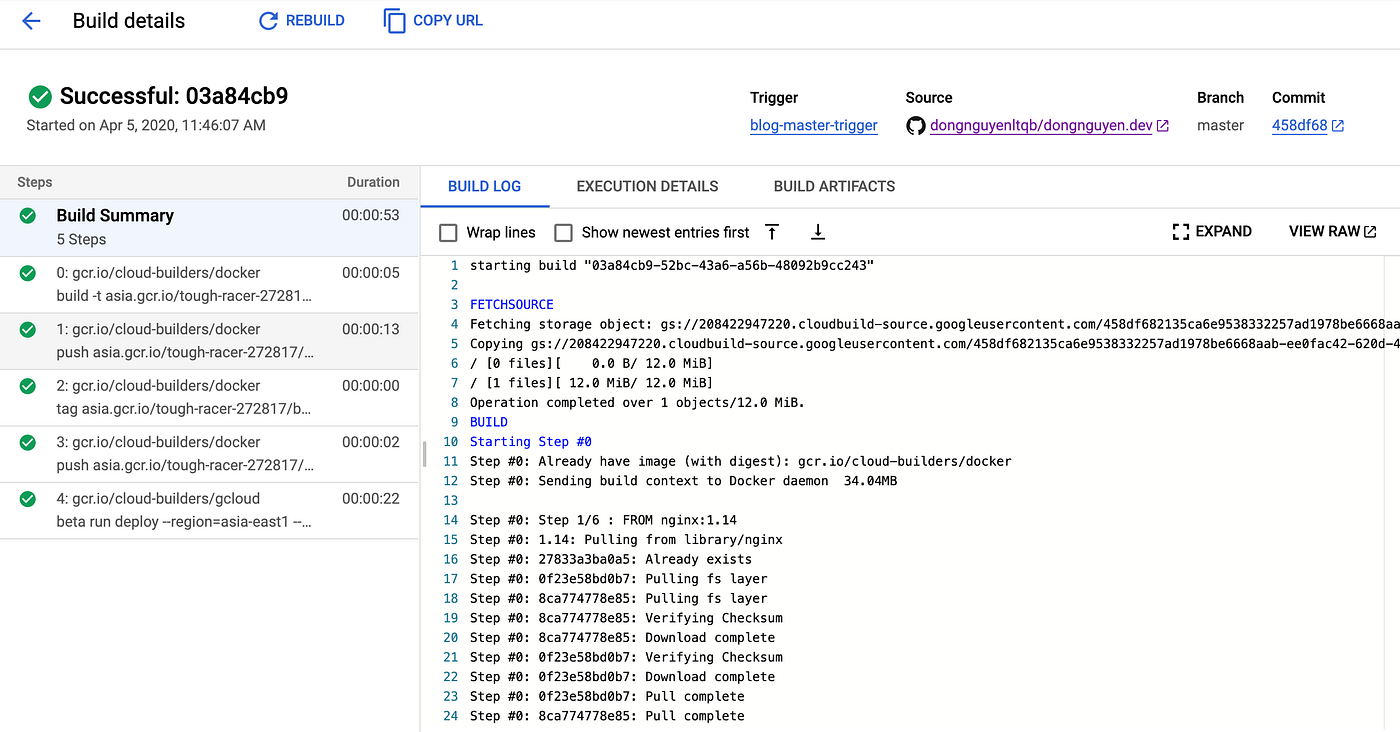Click the green check icon for step 2
The image size is (1400, 732).
28,386
